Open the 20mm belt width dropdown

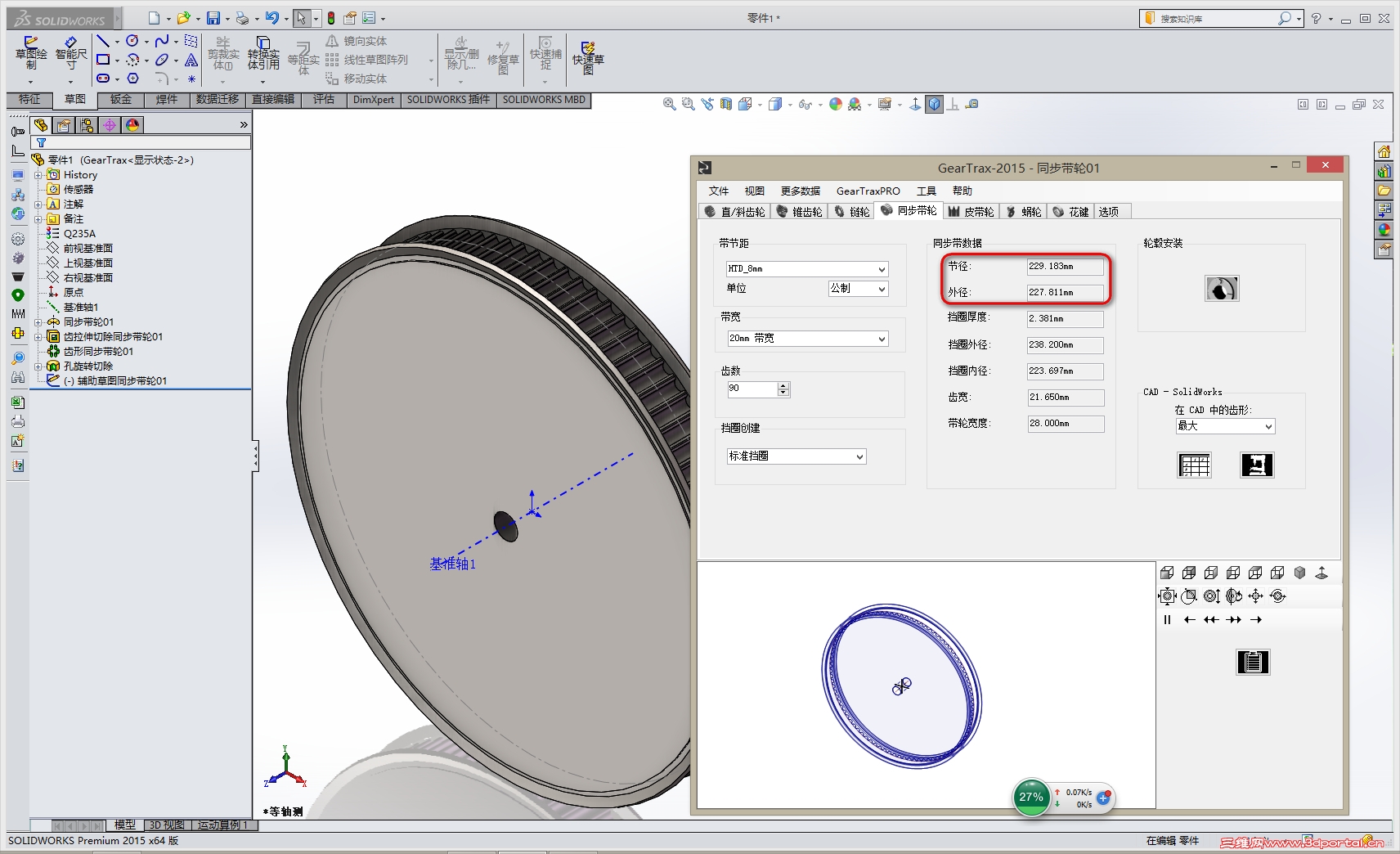[x=807, y=339]
